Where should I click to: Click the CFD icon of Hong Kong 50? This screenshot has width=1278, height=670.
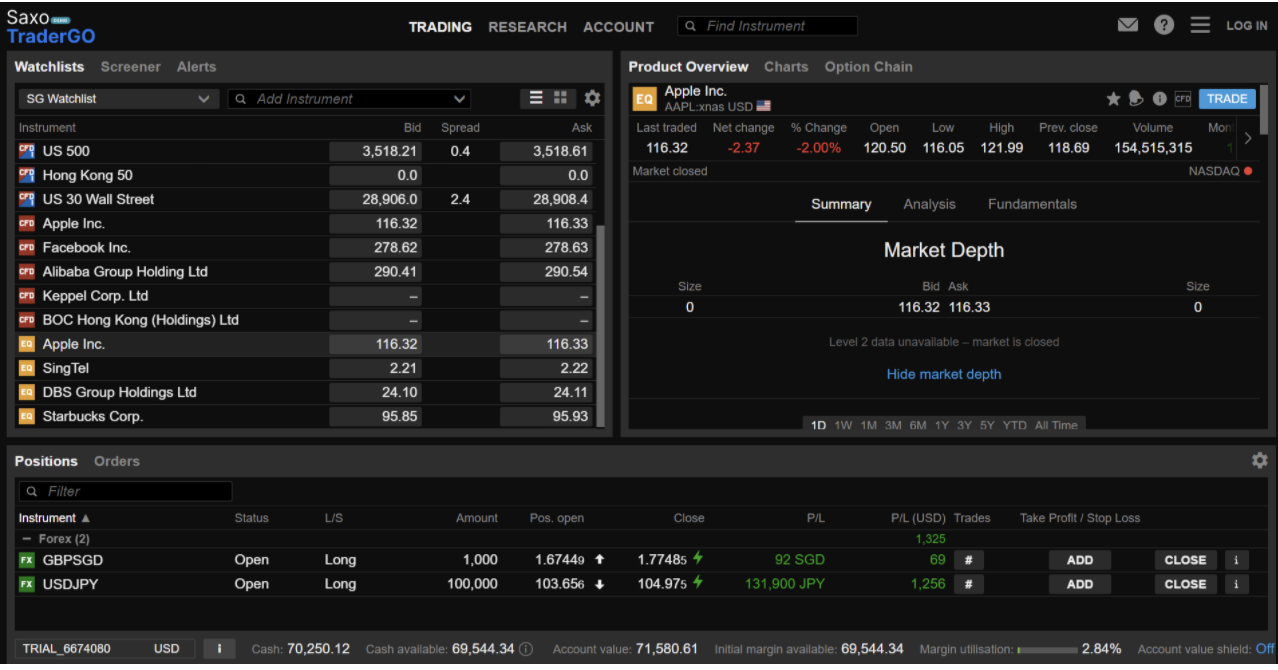click(x=27, y=175)
